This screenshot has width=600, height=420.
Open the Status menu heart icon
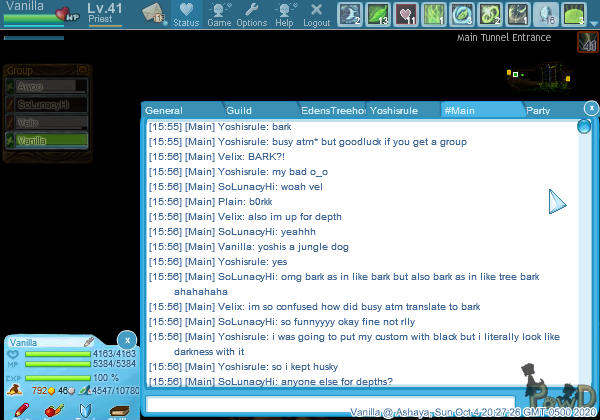(186, 14)
